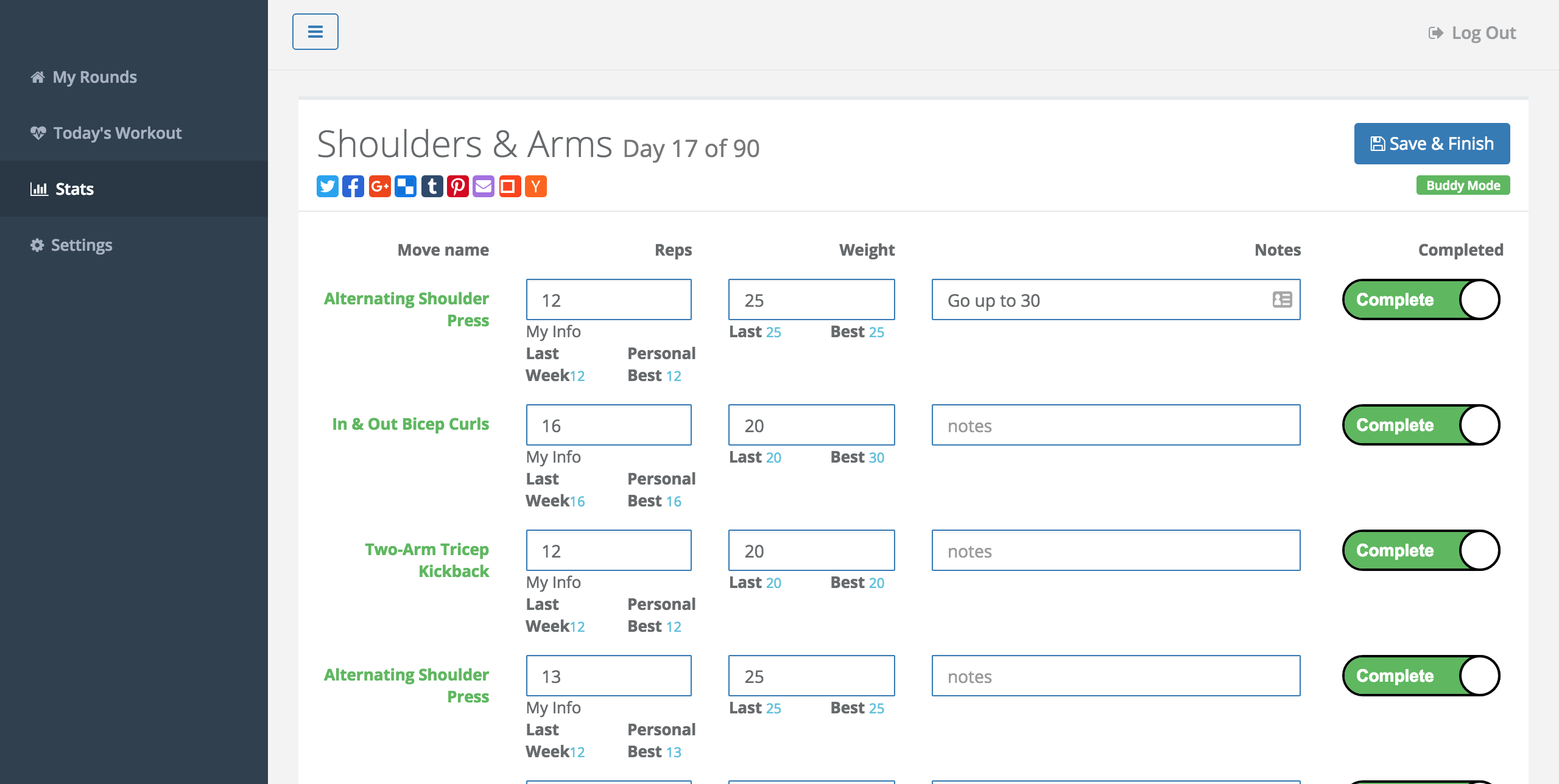Go to Stats section
Screen dimensions: 1559x784
pos(134,189)
